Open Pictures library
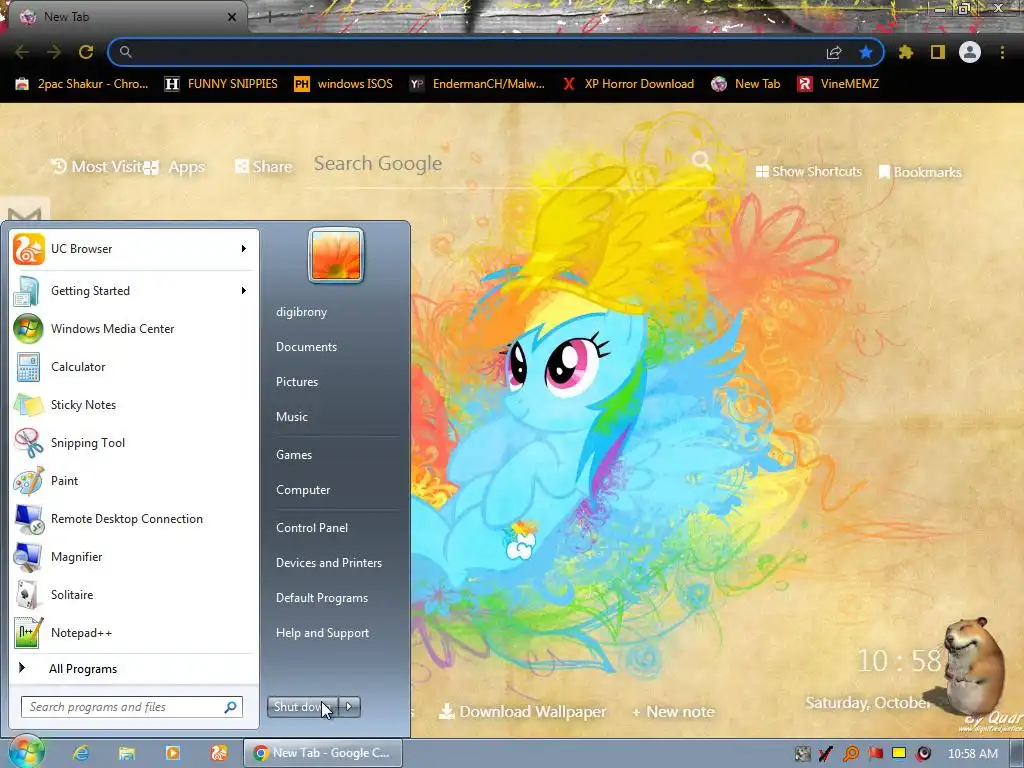The width and height of the screenshot is (1024, 768). [x=296, y=382]
